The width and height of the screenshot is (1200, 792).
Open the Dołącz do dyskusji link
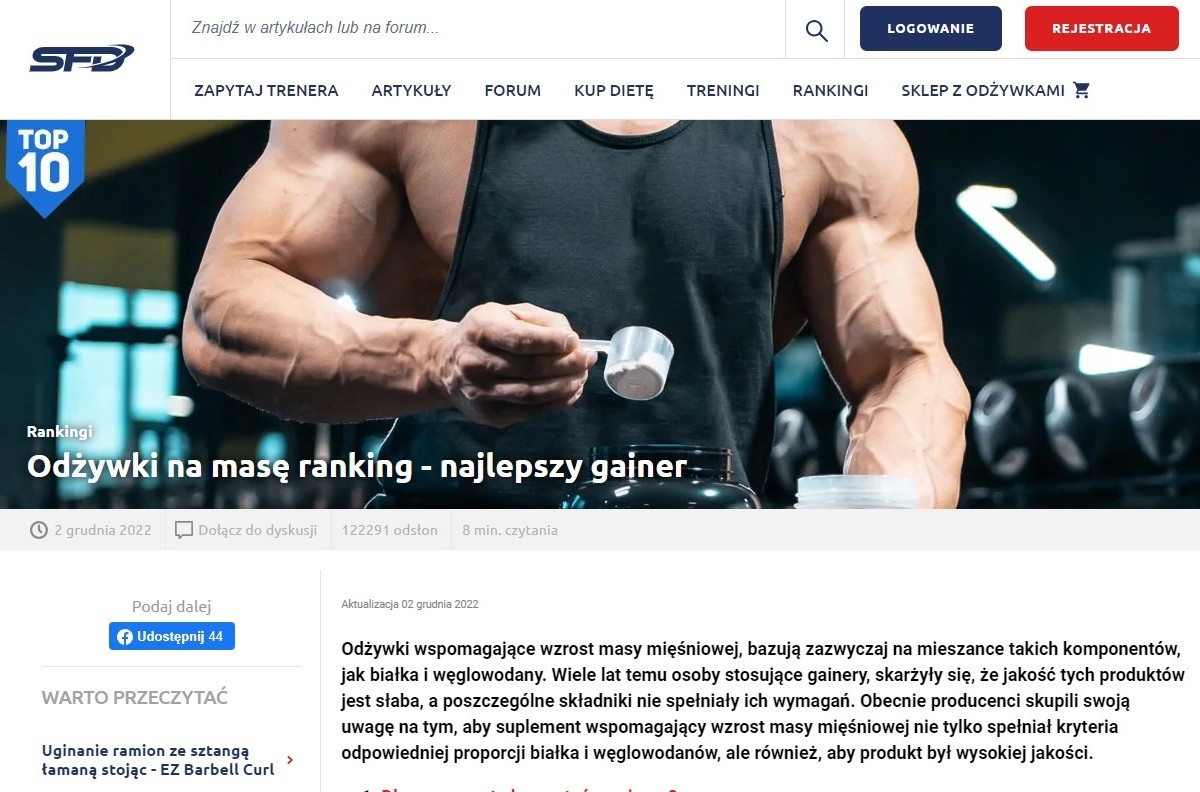[x=257, y=530]
